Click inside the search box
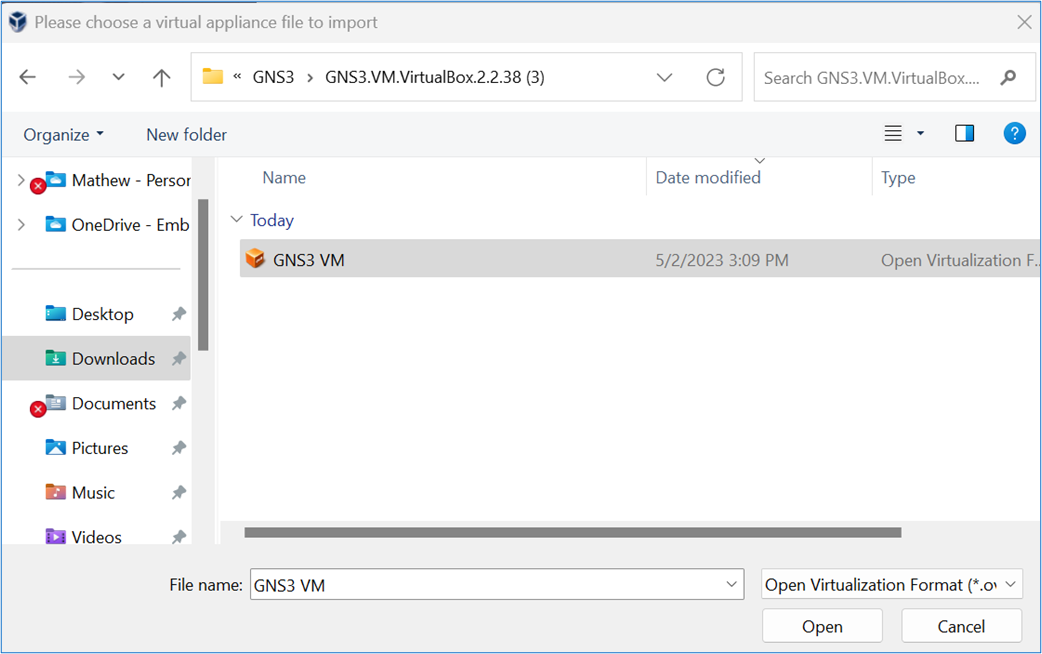 (x=880, y=76)
